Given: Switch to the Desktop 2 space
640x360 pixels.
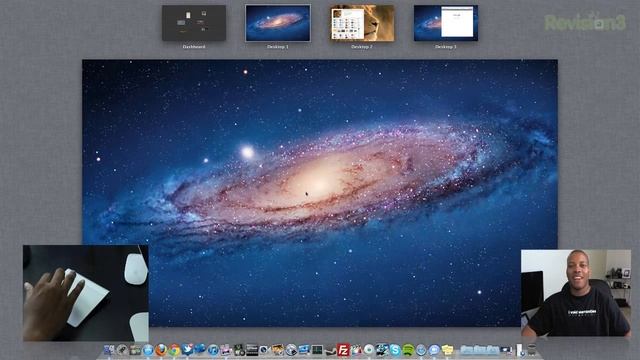Looking at the screenshot, I should 362,23.
